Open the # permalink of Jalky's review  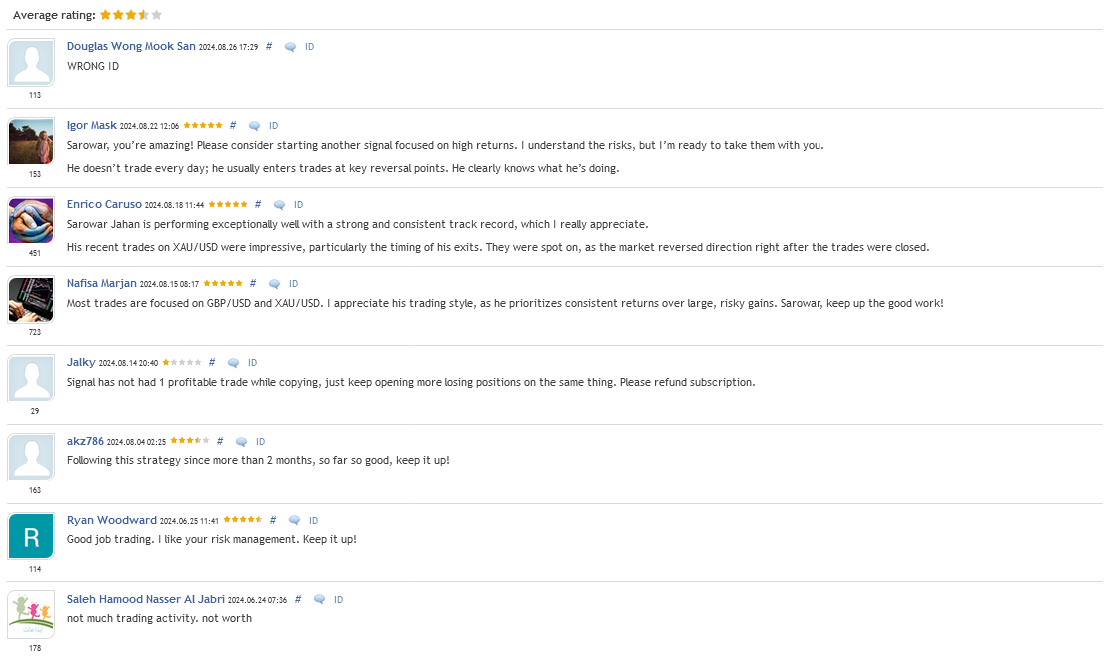[x=212, y=362]
